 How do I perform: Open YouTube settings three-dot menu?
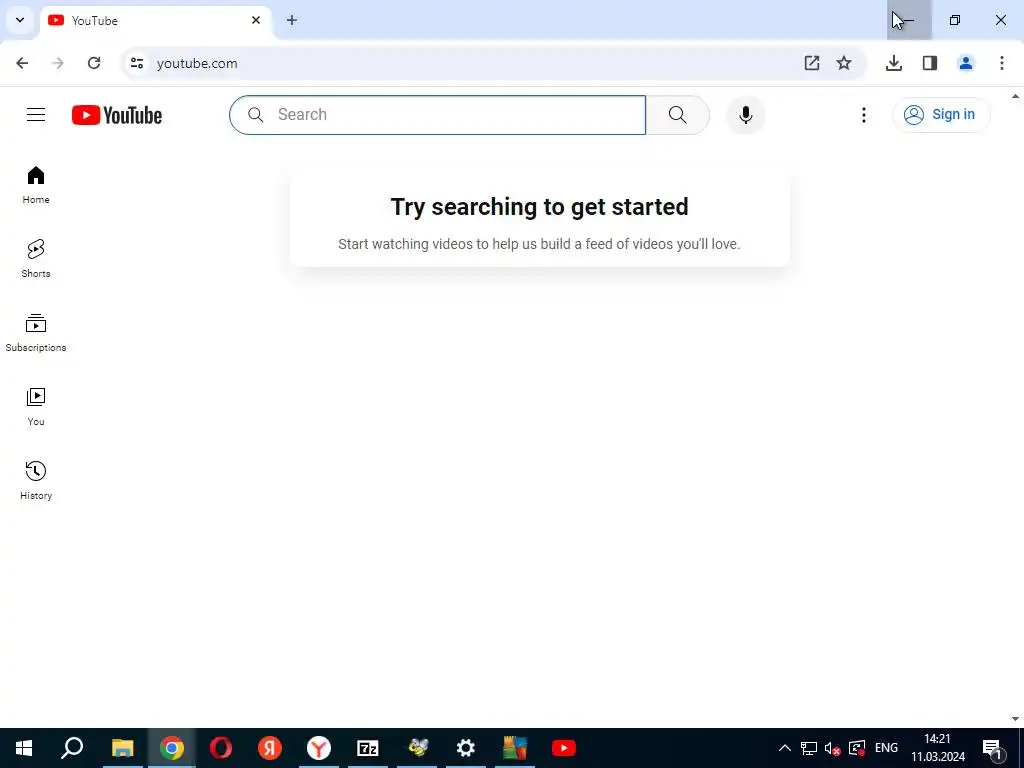(x=863, y=115)
